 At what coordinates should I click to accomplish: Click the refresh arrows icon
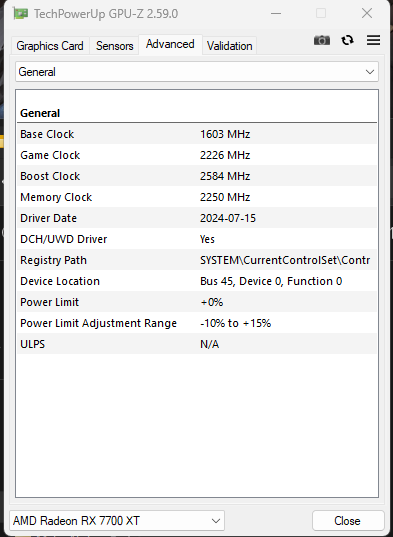coord(347,40)
